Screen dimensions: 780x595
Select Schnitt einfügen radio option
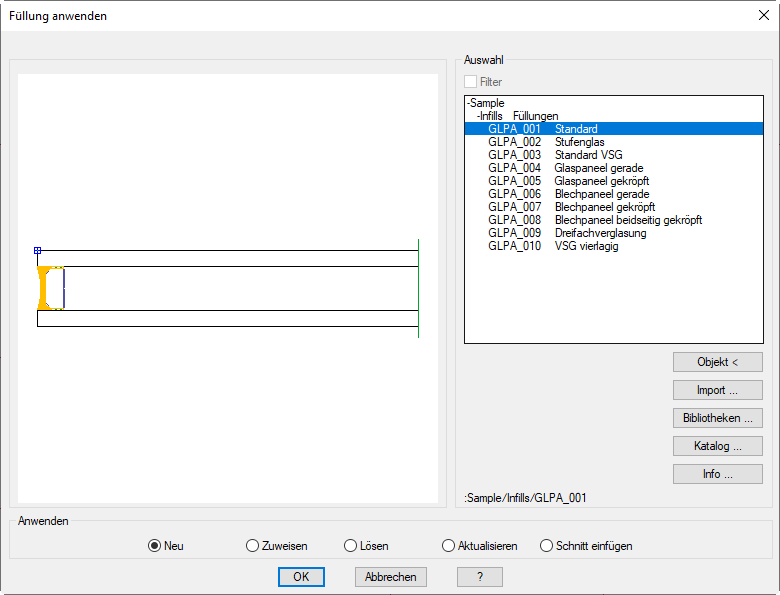[x=546, y=546]
